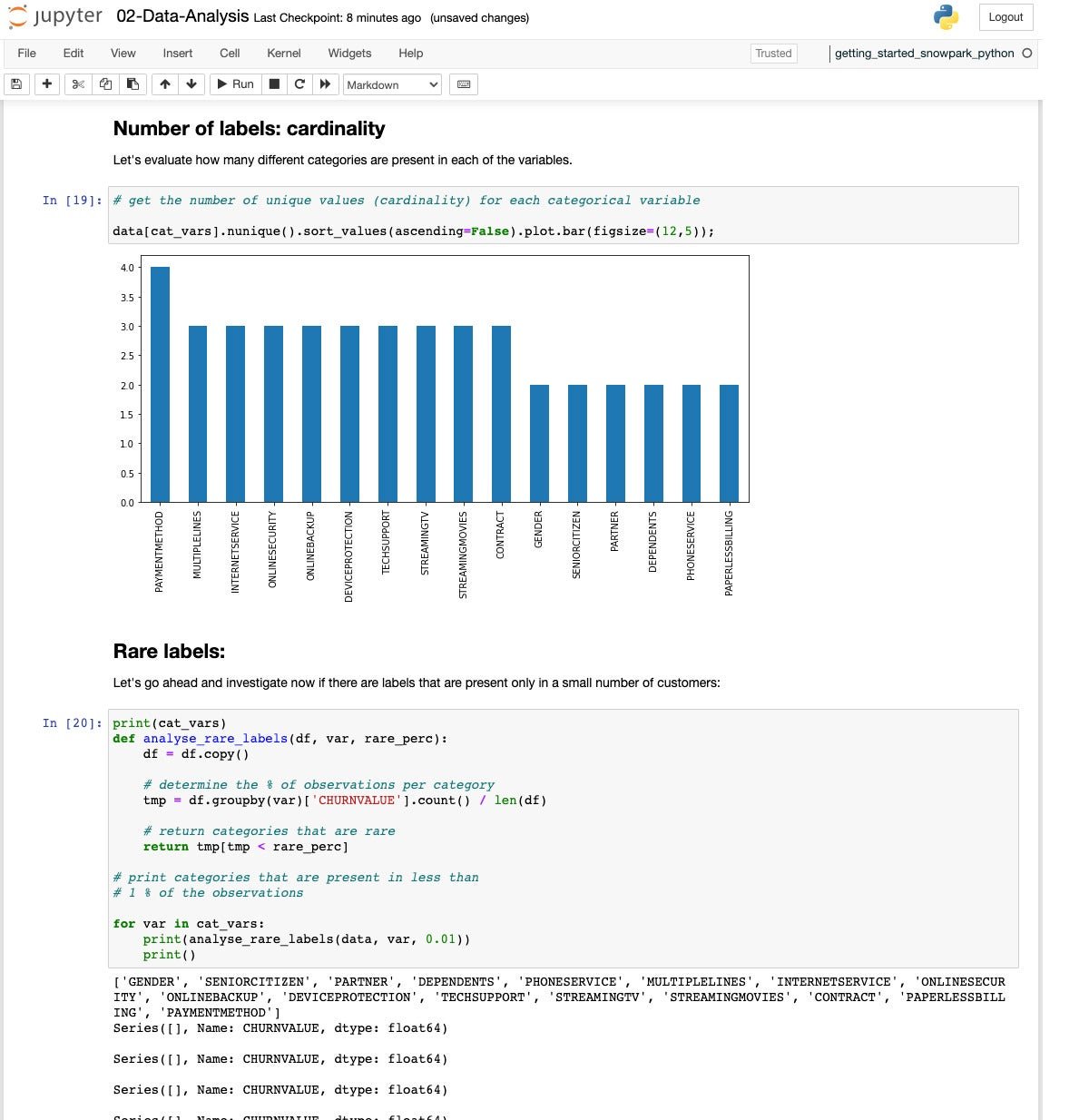
Task: Move selected cell down arrow
Action: [191, 84]
